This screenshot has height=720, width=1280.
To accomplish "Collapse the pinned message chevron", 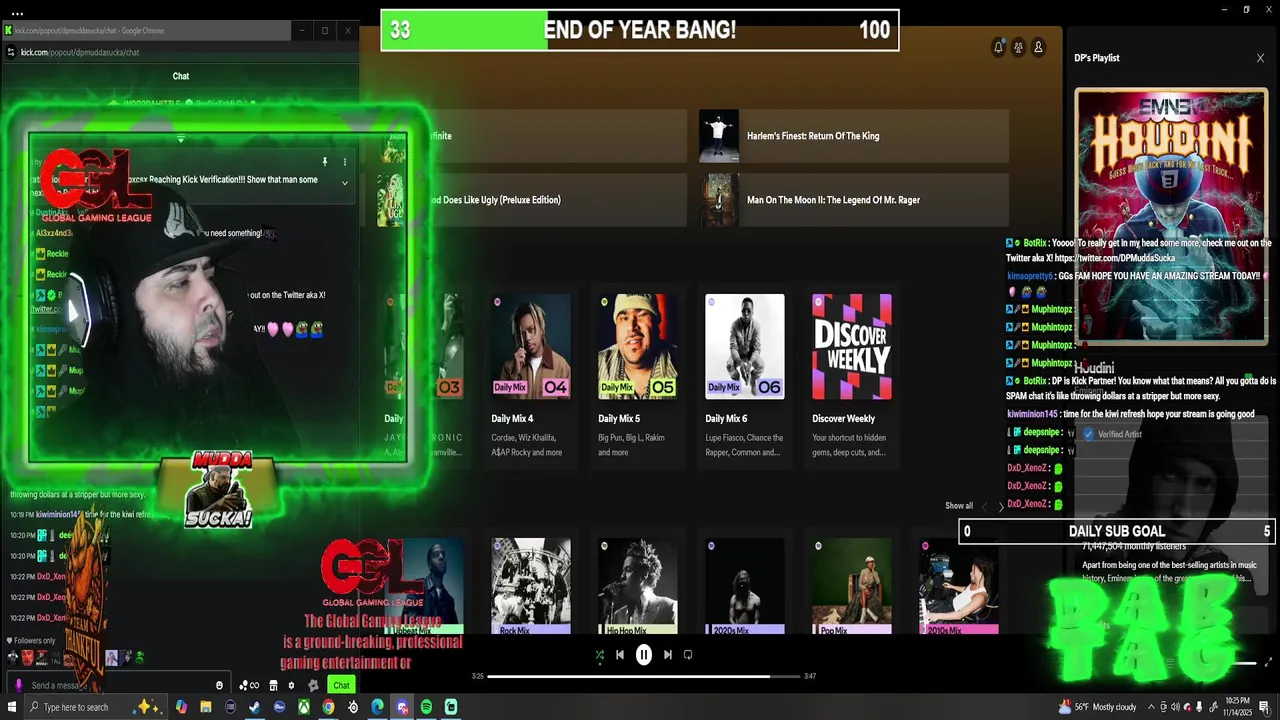I will click(344, 183).
